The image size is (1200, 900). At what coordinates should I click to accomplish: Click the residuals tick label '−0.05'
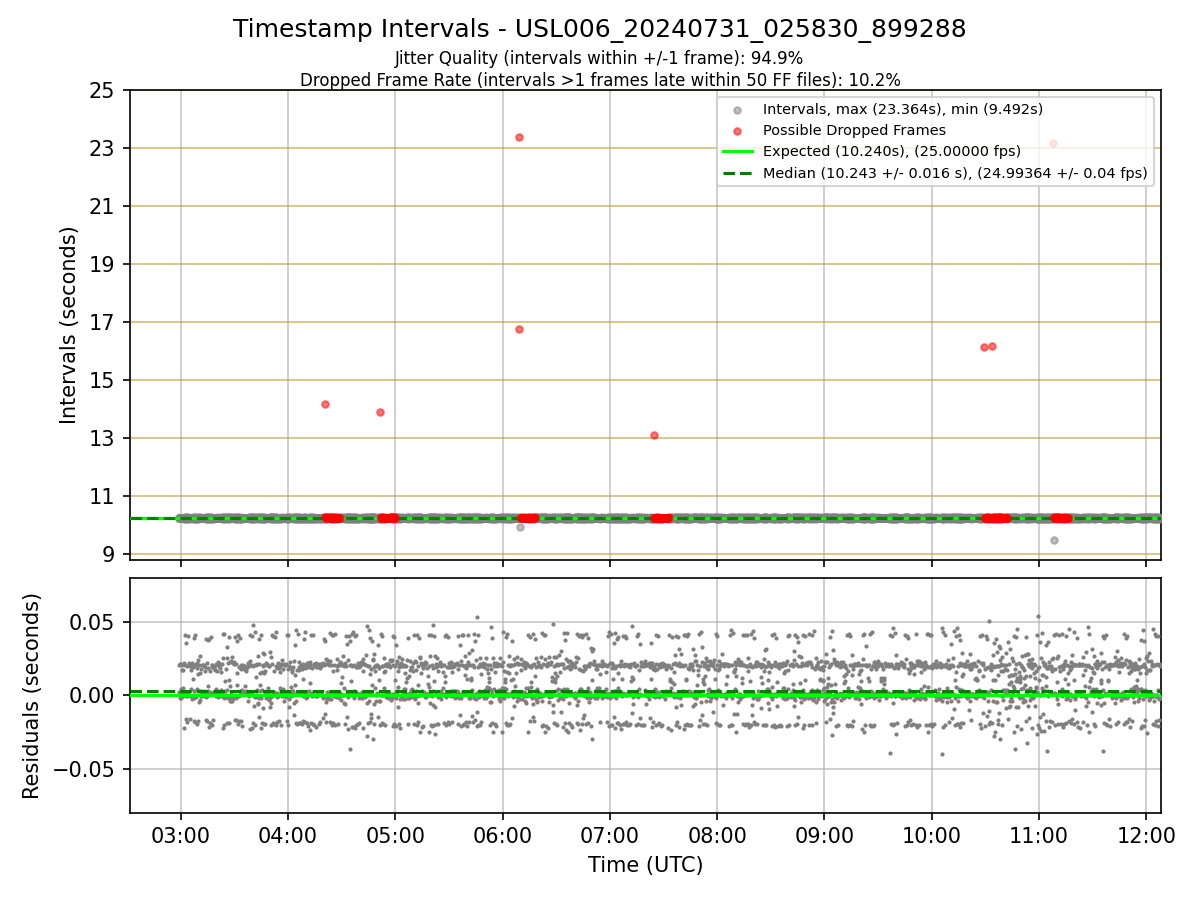[86, 770]
